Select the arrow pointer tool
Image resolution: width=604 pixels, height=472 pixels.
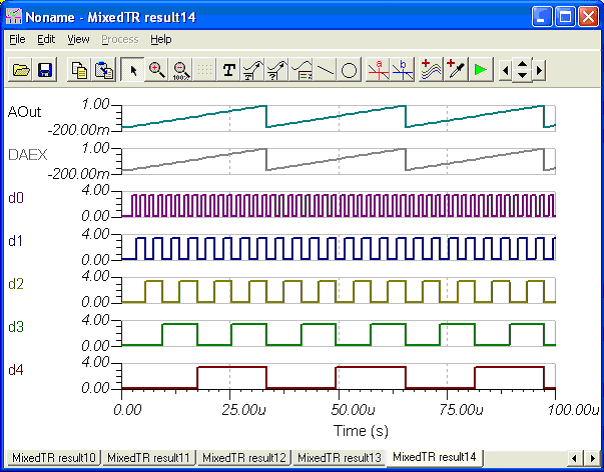[133, 70]
